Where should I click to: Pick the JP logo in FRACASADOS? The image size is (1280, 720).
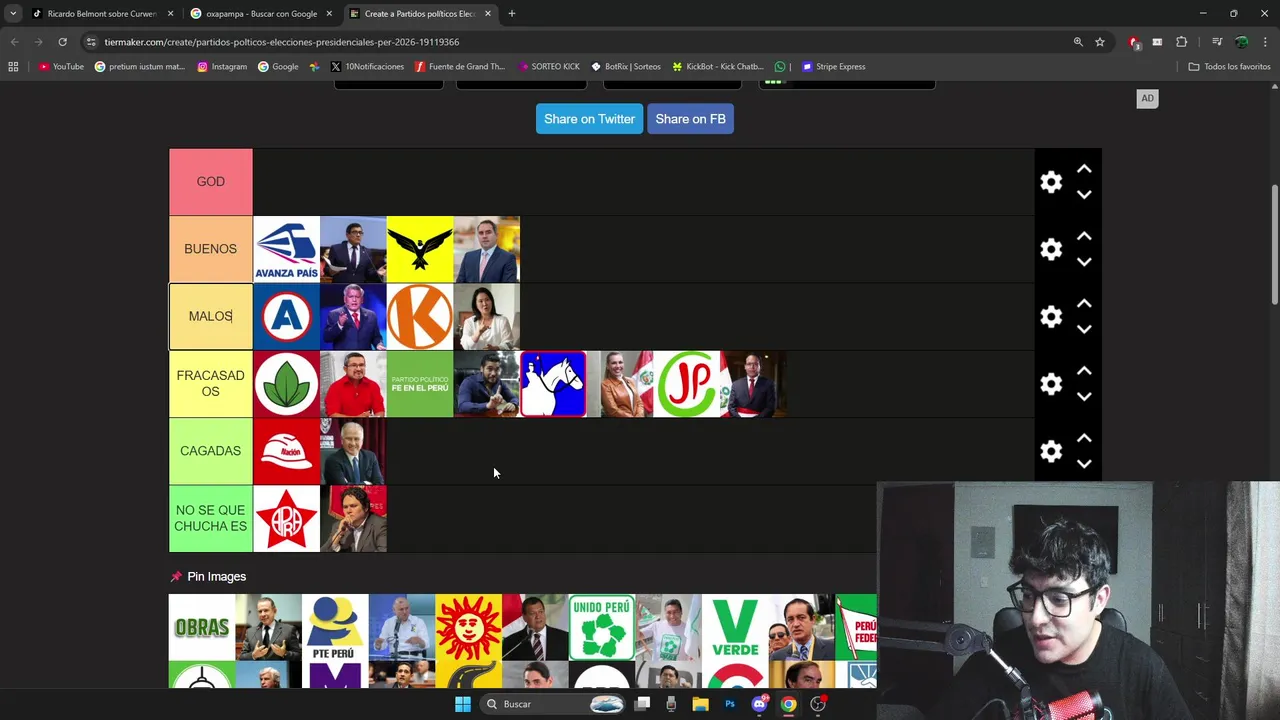(687, 384)
